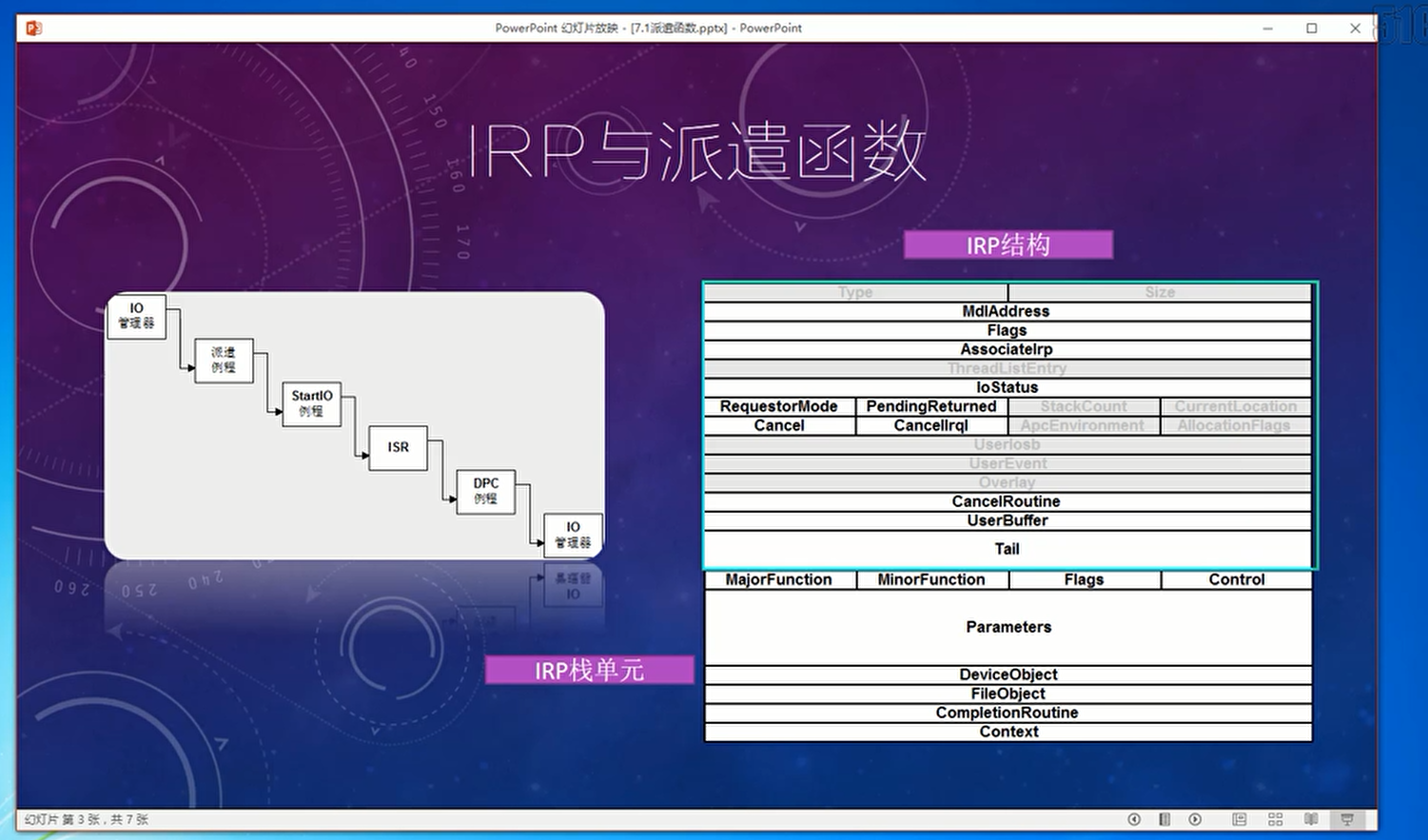Maximize the PowerPoint slideshow window
This screenshot has height=840, width=1428.
[x=1311, y=29]
